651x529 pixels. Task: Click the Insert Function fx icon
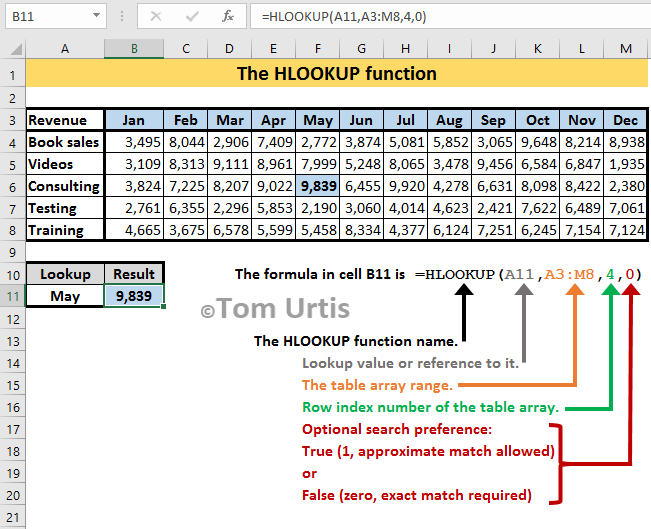tap(228, 16)
